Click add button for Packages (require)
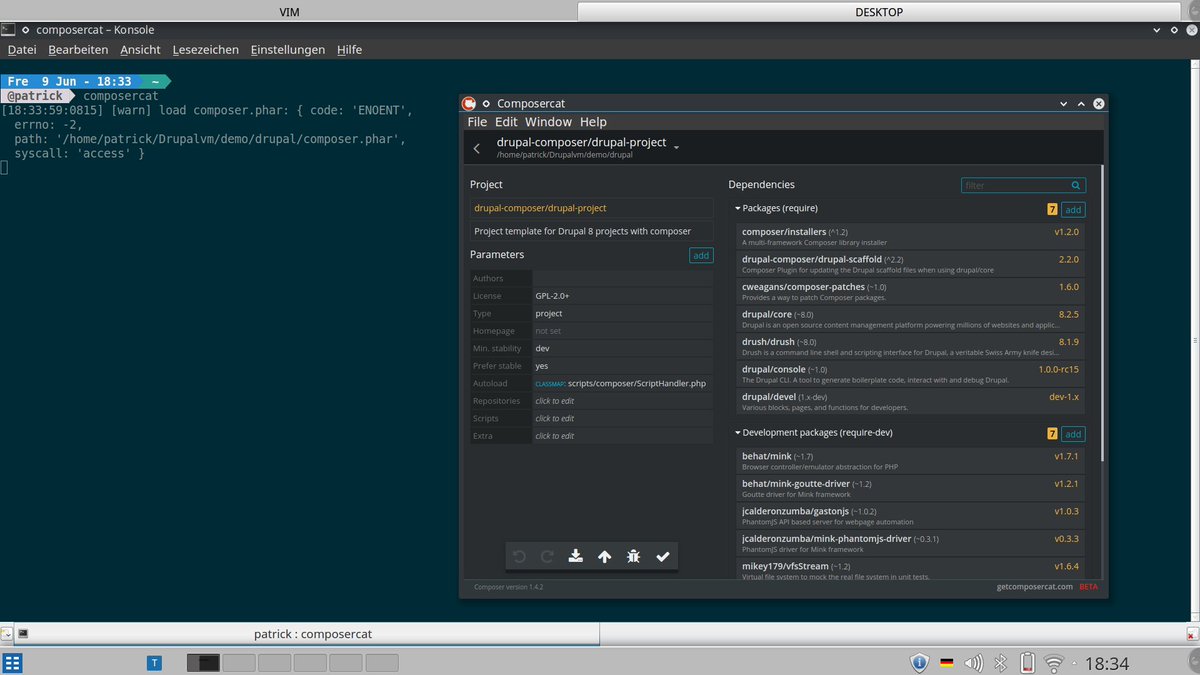 coord(1072,209)
